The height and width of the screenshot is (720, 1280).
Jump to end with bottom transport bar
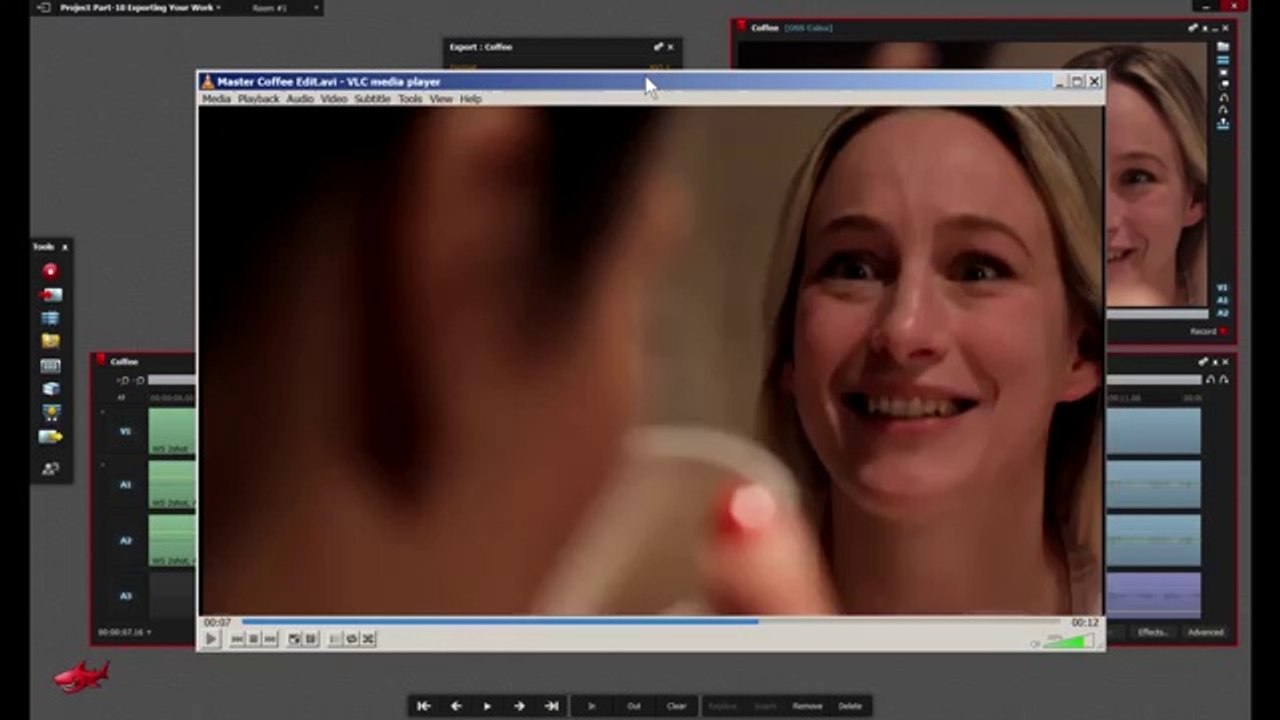[551, 706]
